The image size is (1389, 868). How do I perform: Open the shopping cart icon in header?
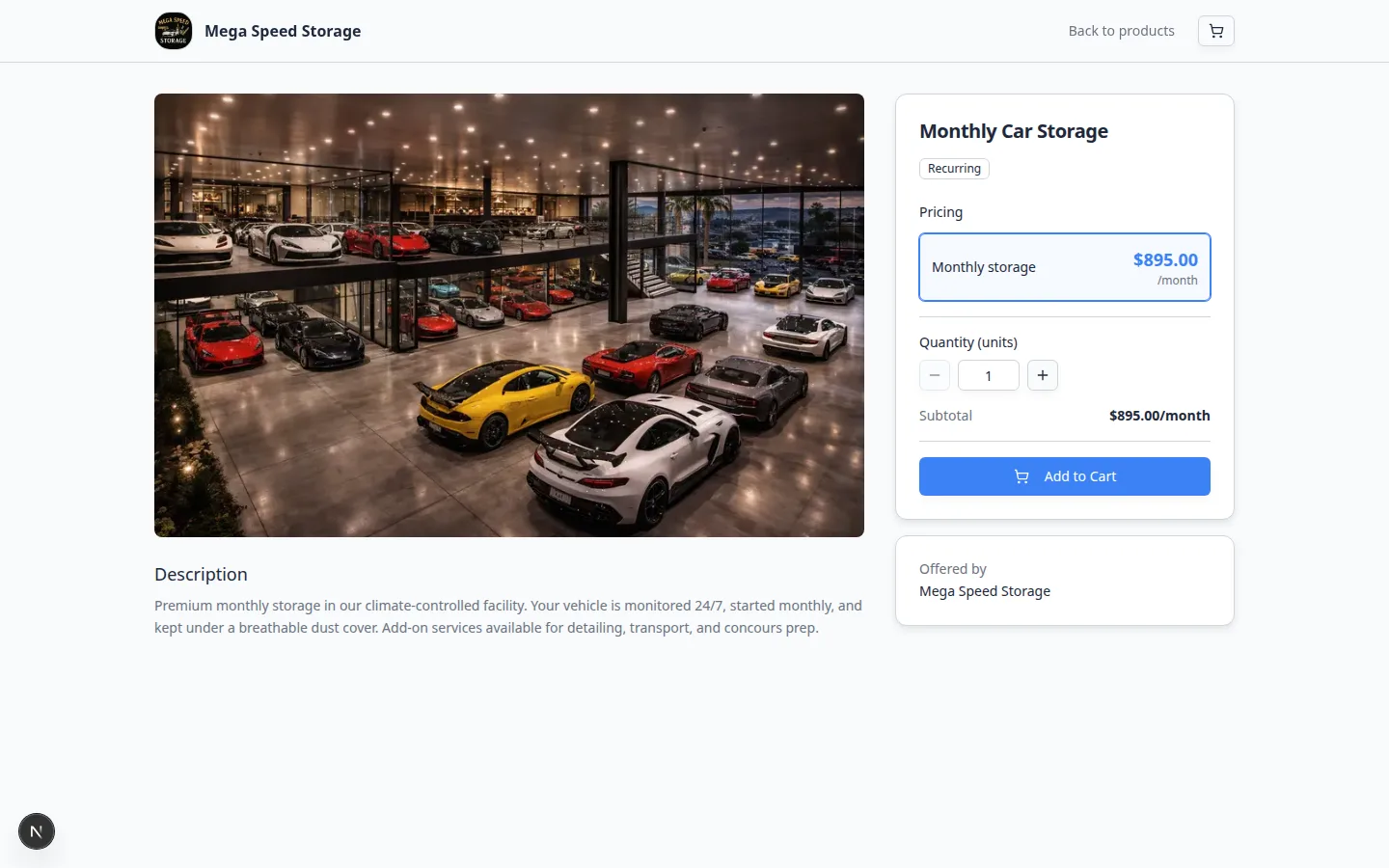[x=1215, y=31]
